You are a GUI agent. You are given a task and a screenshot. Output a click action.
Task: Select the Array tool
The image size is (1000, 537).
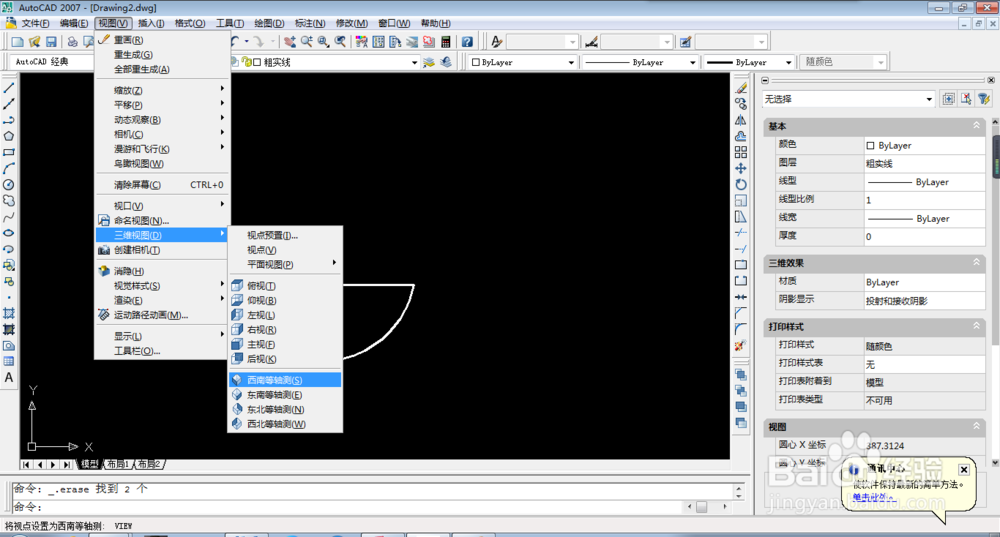coord(740,152)
